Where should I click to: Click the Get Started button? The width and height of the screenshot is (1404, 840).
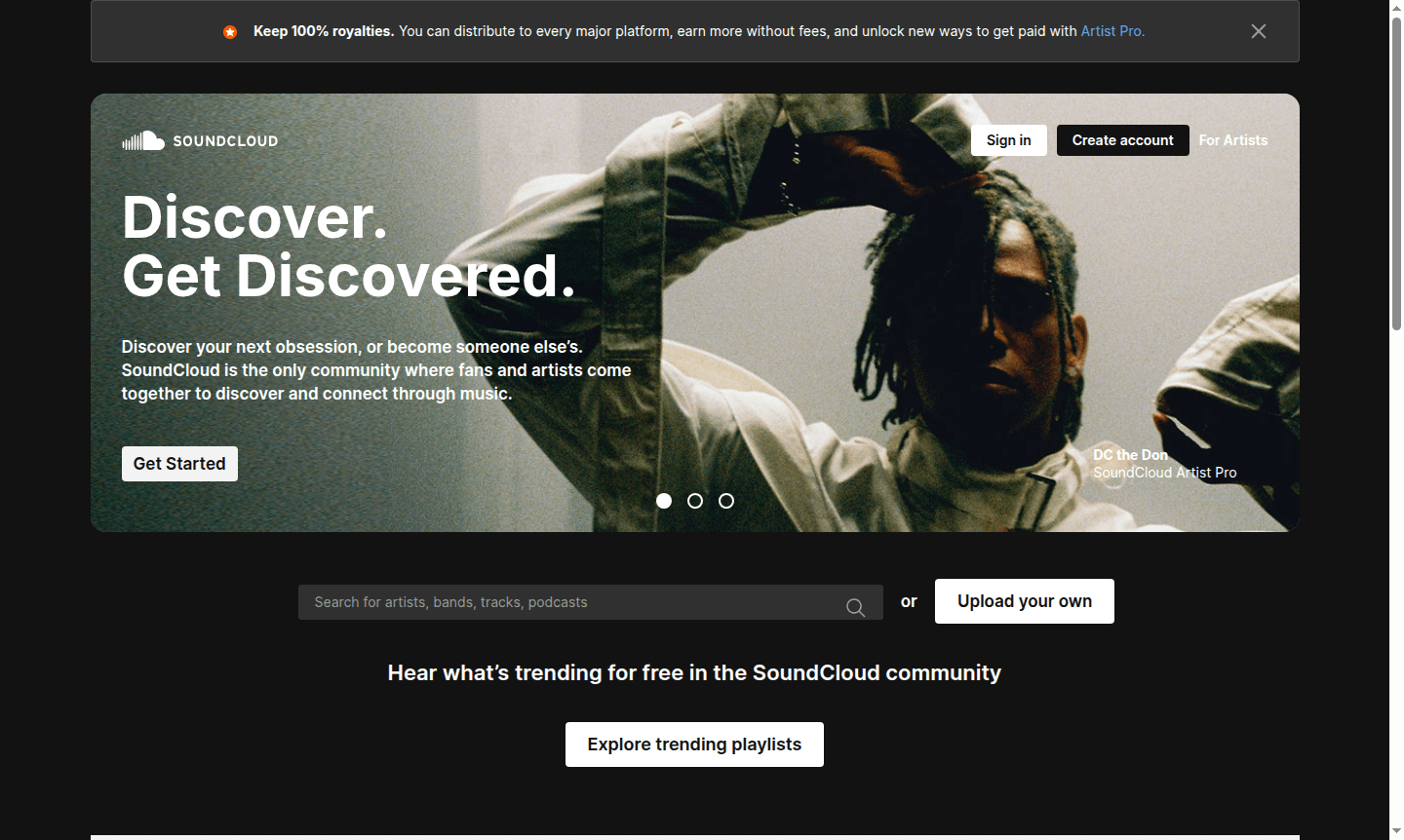(x=179, y=464)
